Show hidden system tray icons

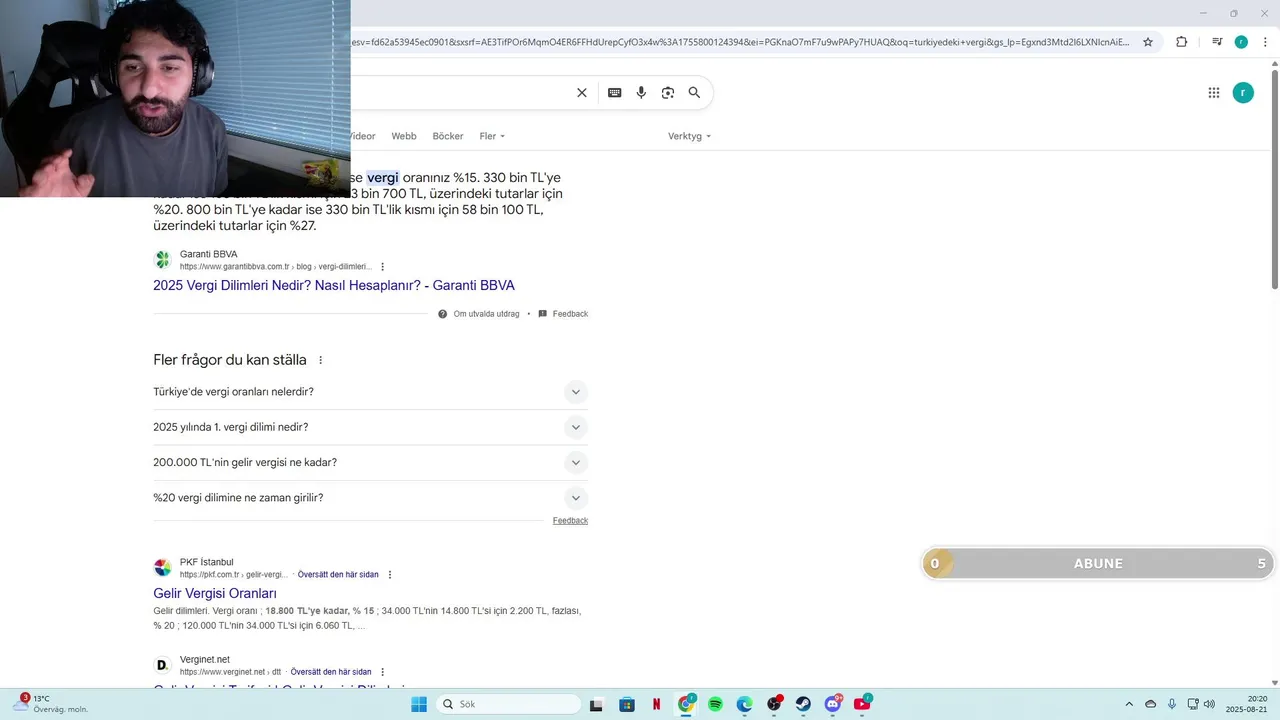1129,704
